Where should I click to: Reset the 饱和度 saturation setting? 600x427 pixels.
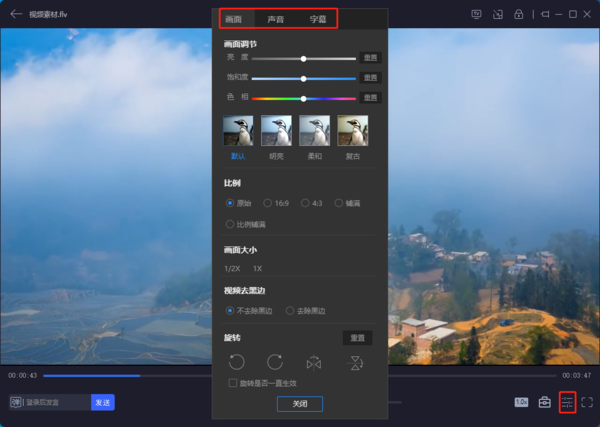tap(370, 78)
